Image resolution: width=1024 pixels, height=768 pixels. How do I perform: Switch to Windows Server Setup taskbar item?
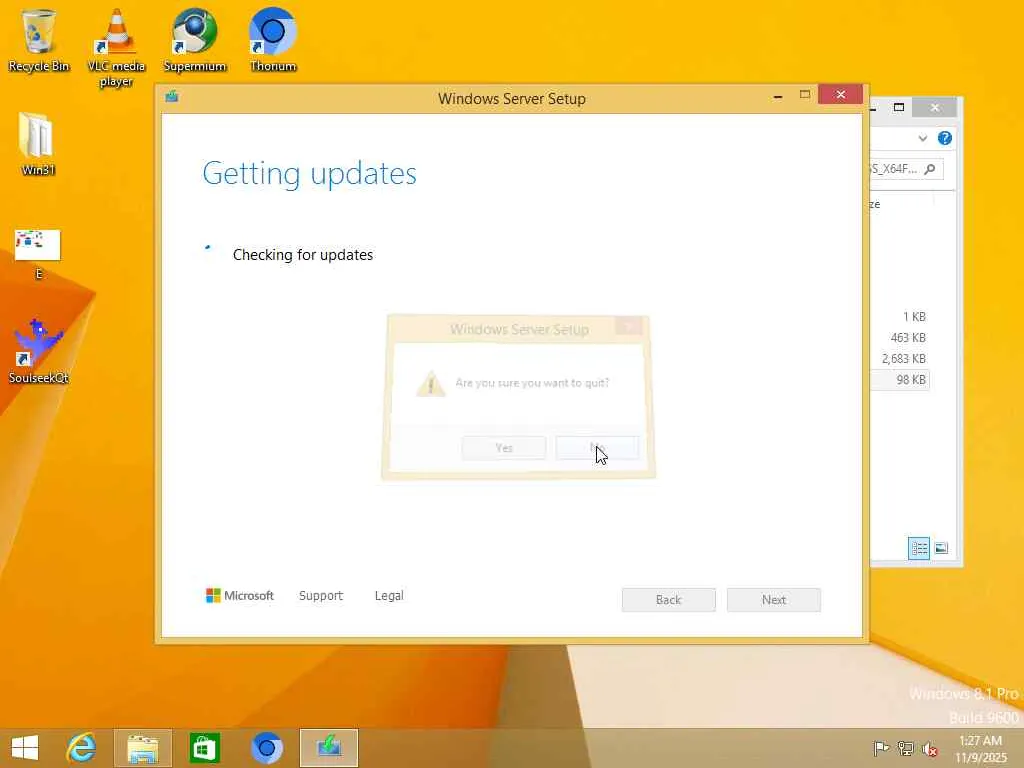pyautogui.click(x=328, y=748)
